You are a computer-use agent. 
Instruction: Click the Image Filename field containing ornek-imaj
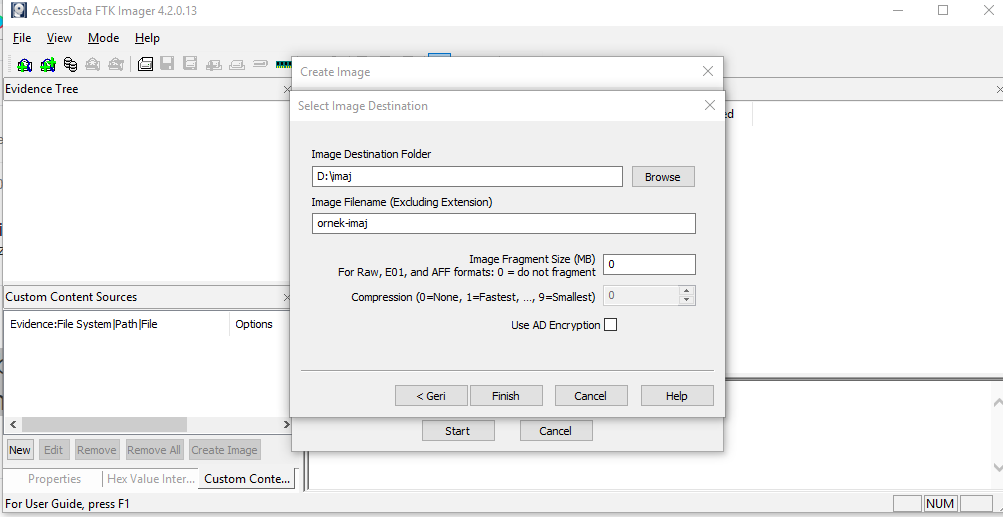[503, 223]
